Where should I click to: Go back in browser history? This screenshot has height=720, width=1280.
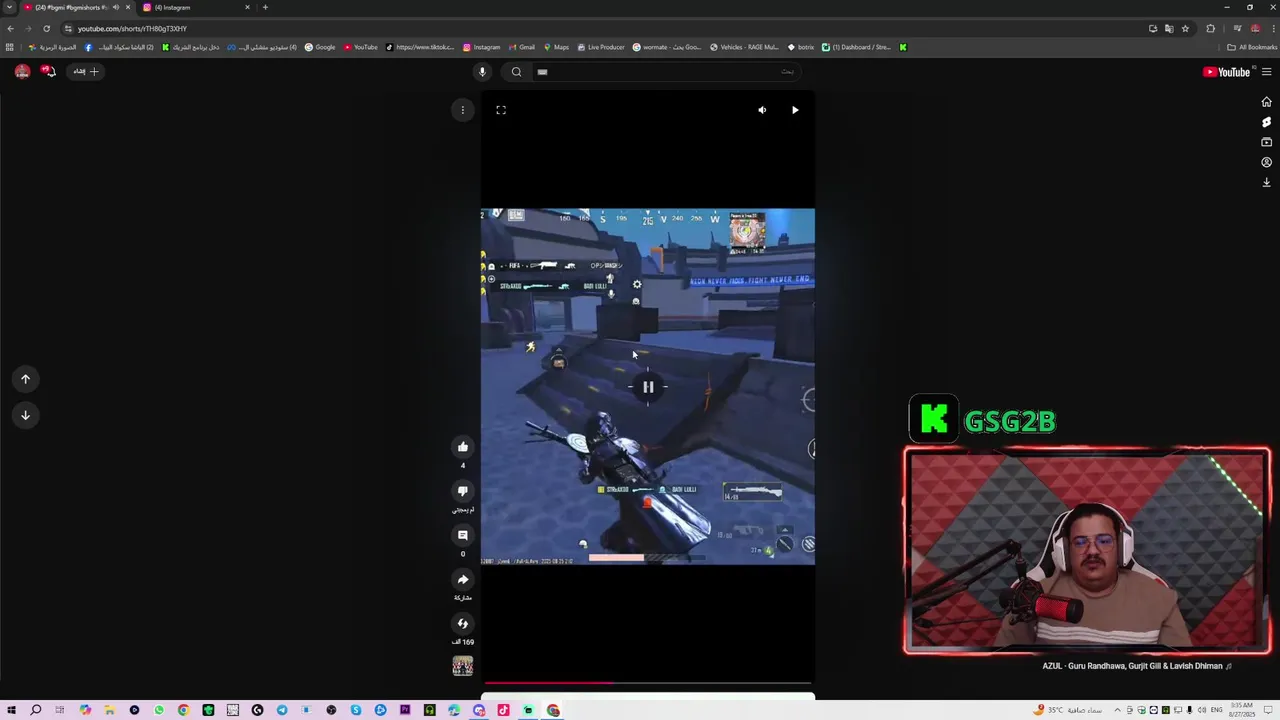(x=10, y=28)
